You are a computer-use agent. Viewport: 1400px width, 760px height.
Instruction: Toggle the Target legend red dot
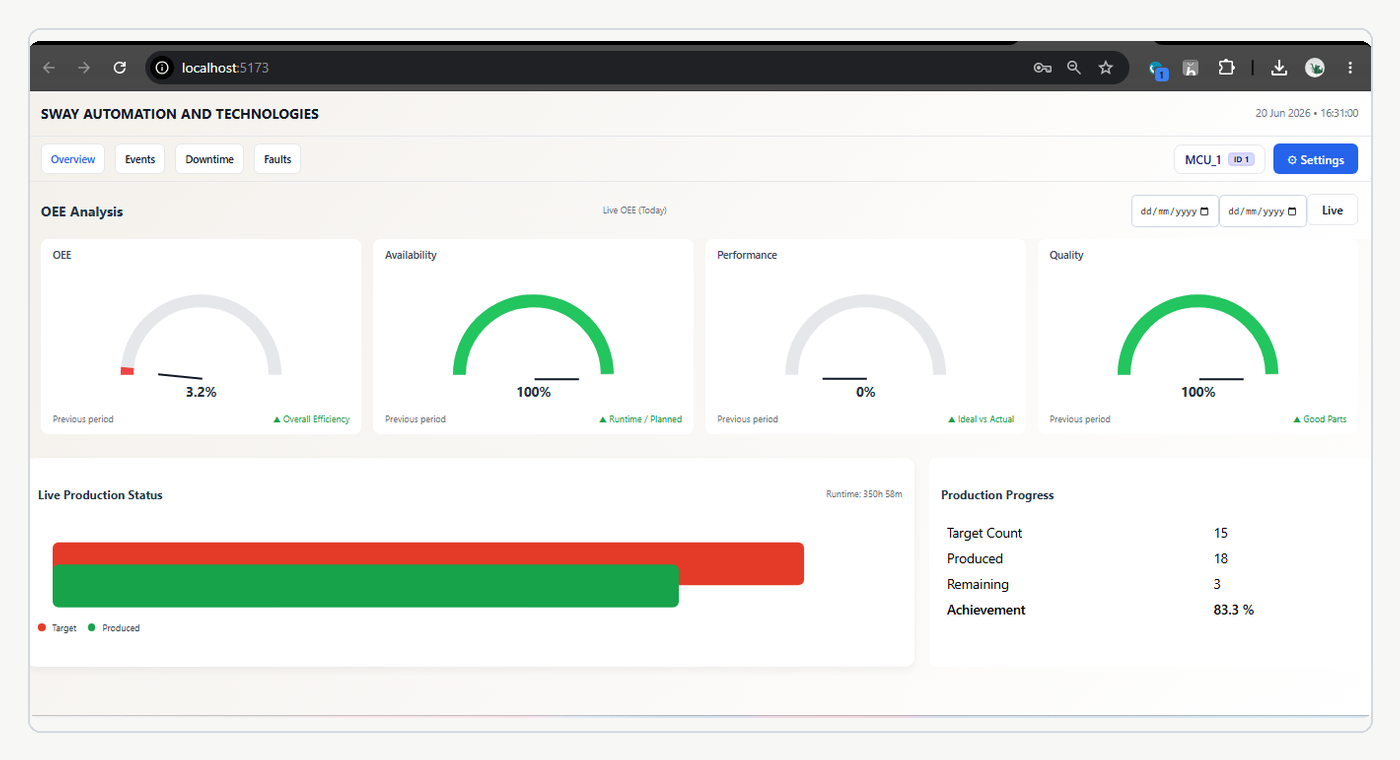42,628
